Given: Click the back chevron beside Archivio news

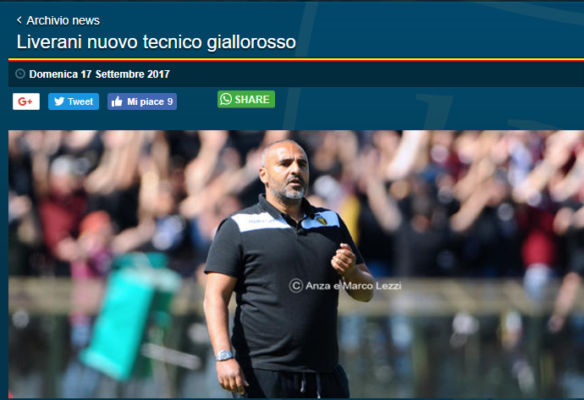Looking at the screenshot, I should point(19,20).
